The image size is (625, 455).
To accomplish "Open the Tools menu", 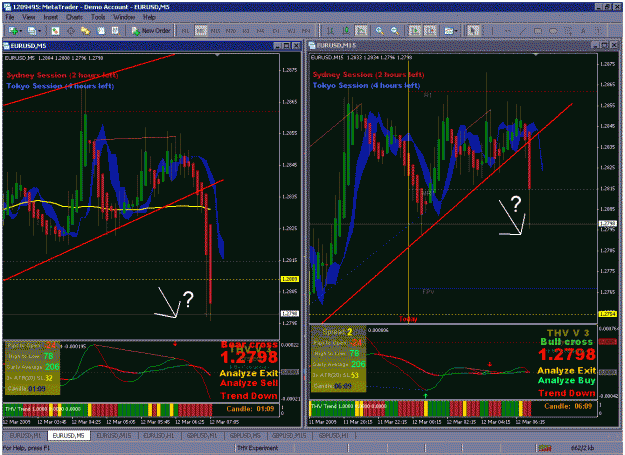I will [98, 17].
